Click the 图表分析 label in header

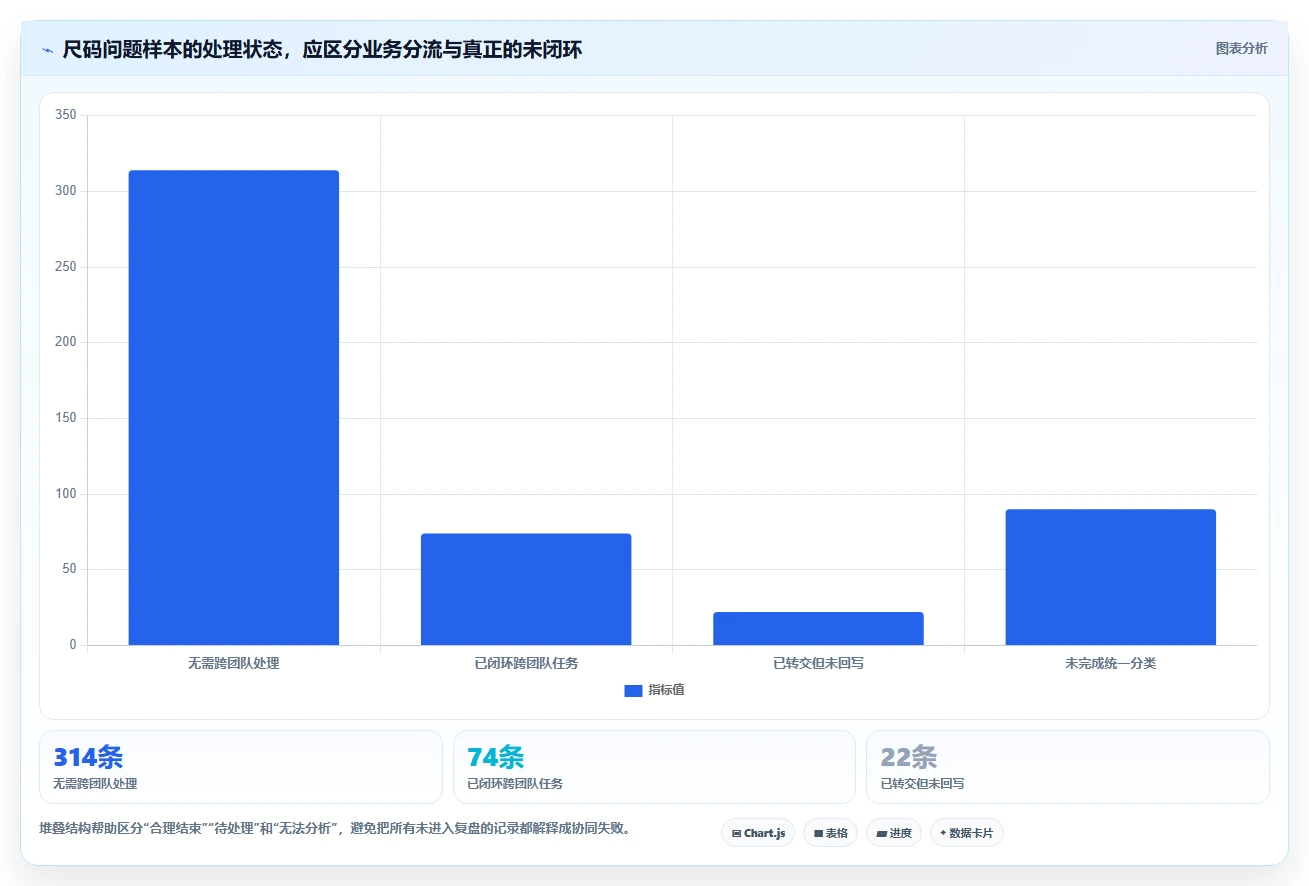(x=1241, y=49)
